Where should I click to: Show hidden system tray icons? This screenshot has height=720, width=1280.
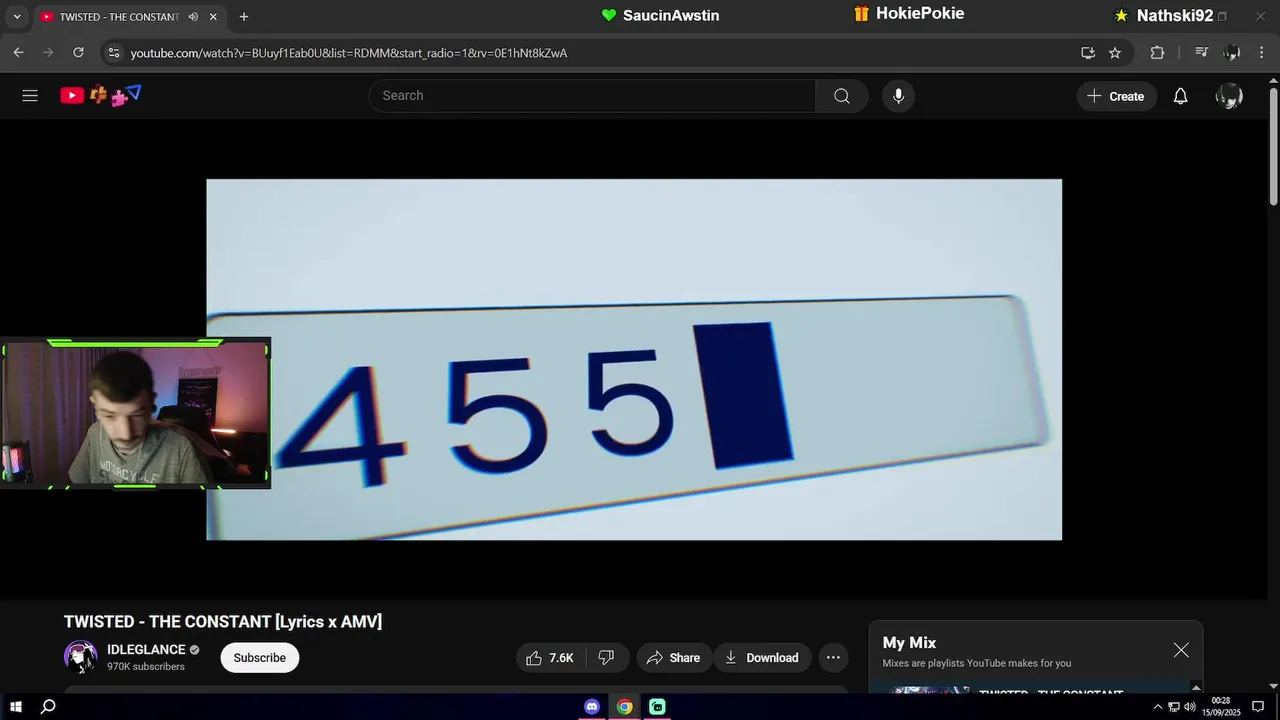(x=1158, y=707)
